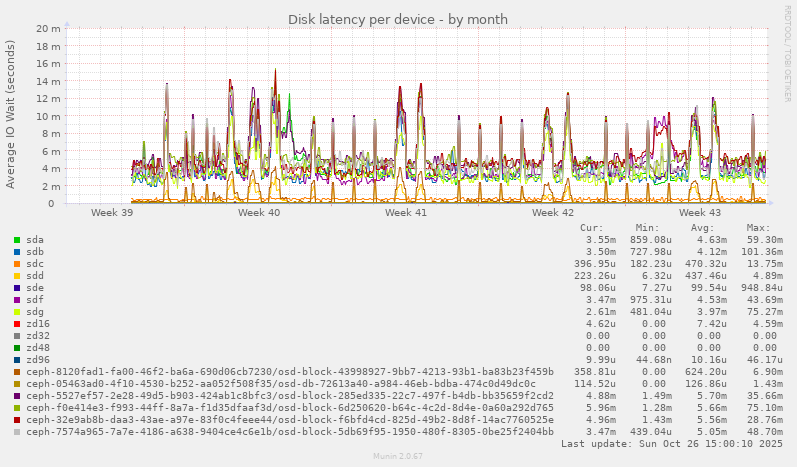Click the red zd16 legend swatch
The height and width of the screenshot is (467, 797).
point(17,324)
